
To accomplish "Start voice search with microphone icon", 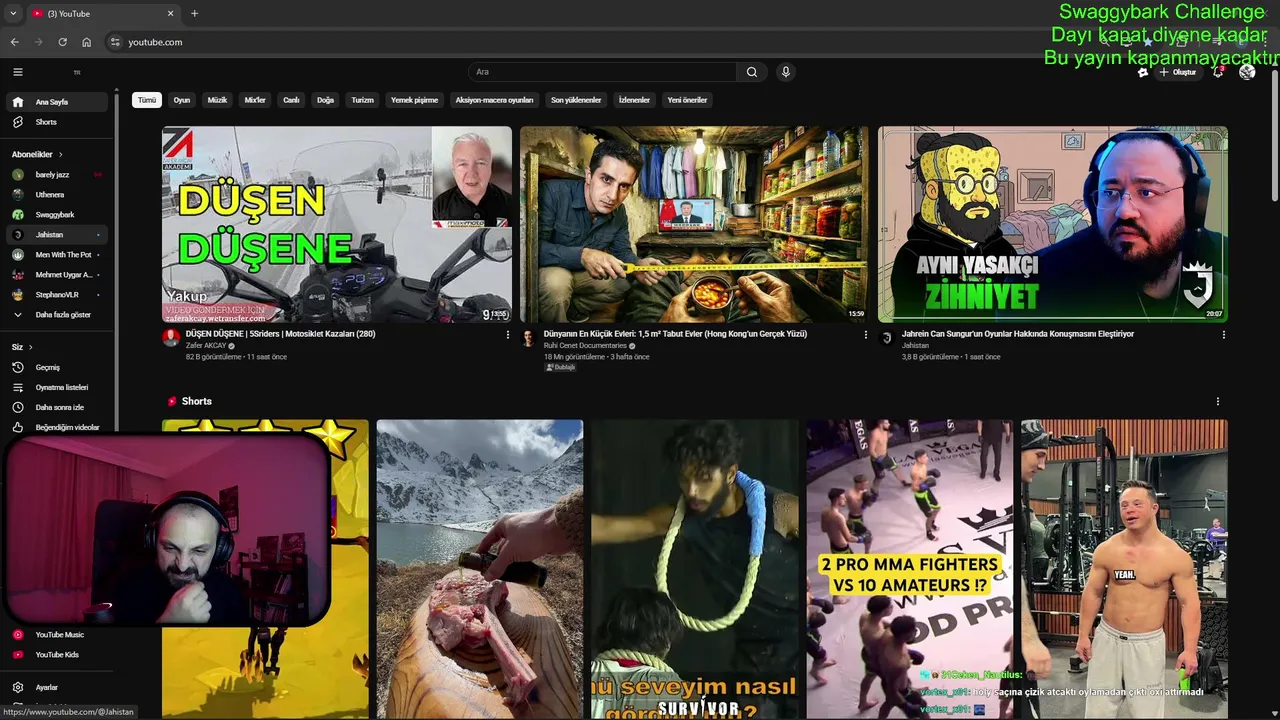I will [786, 72].
